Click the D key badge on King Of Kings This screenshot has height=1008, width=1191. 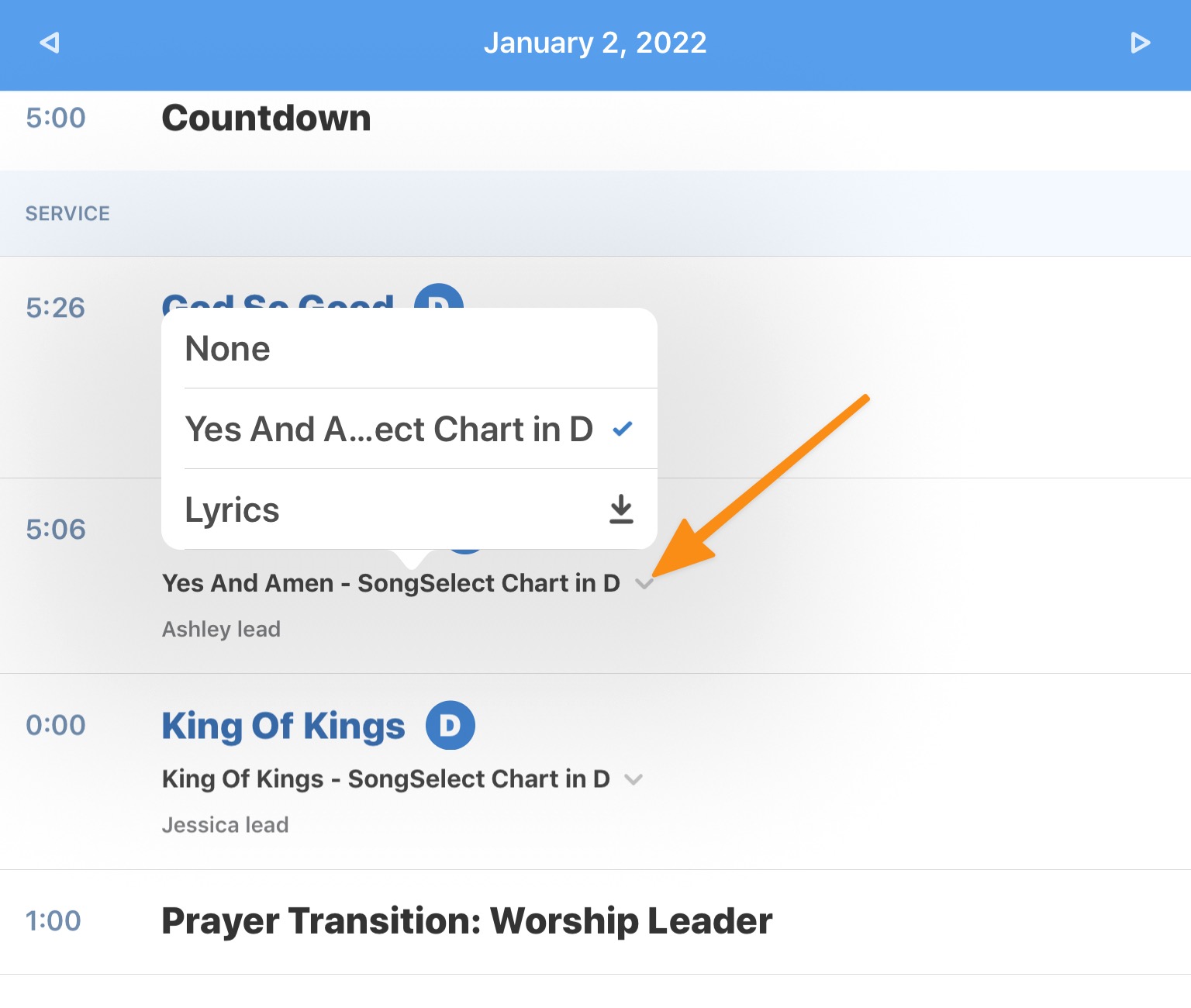tap(451, 725)
